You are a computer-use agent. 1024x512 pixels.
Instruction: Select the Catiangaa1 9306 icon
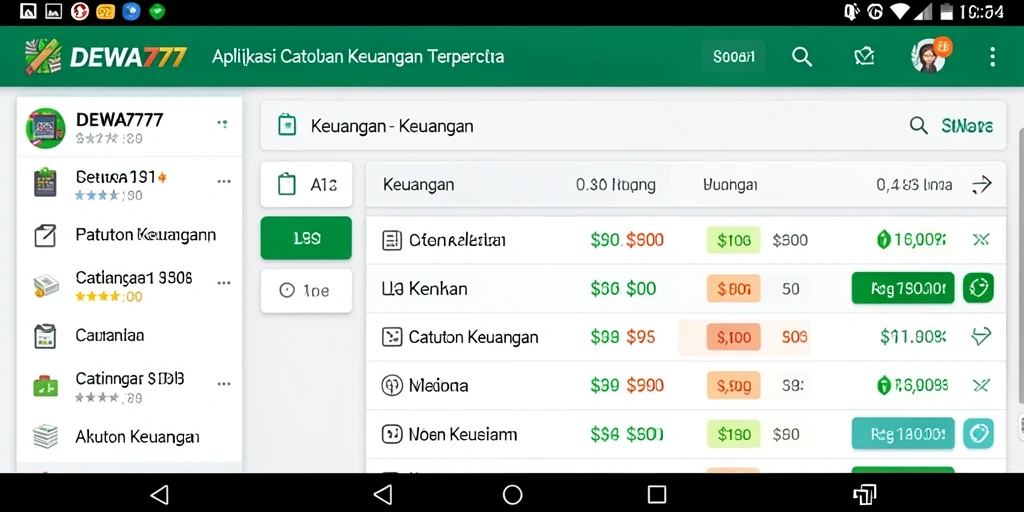pyautogui.click(x=46, y=285)
